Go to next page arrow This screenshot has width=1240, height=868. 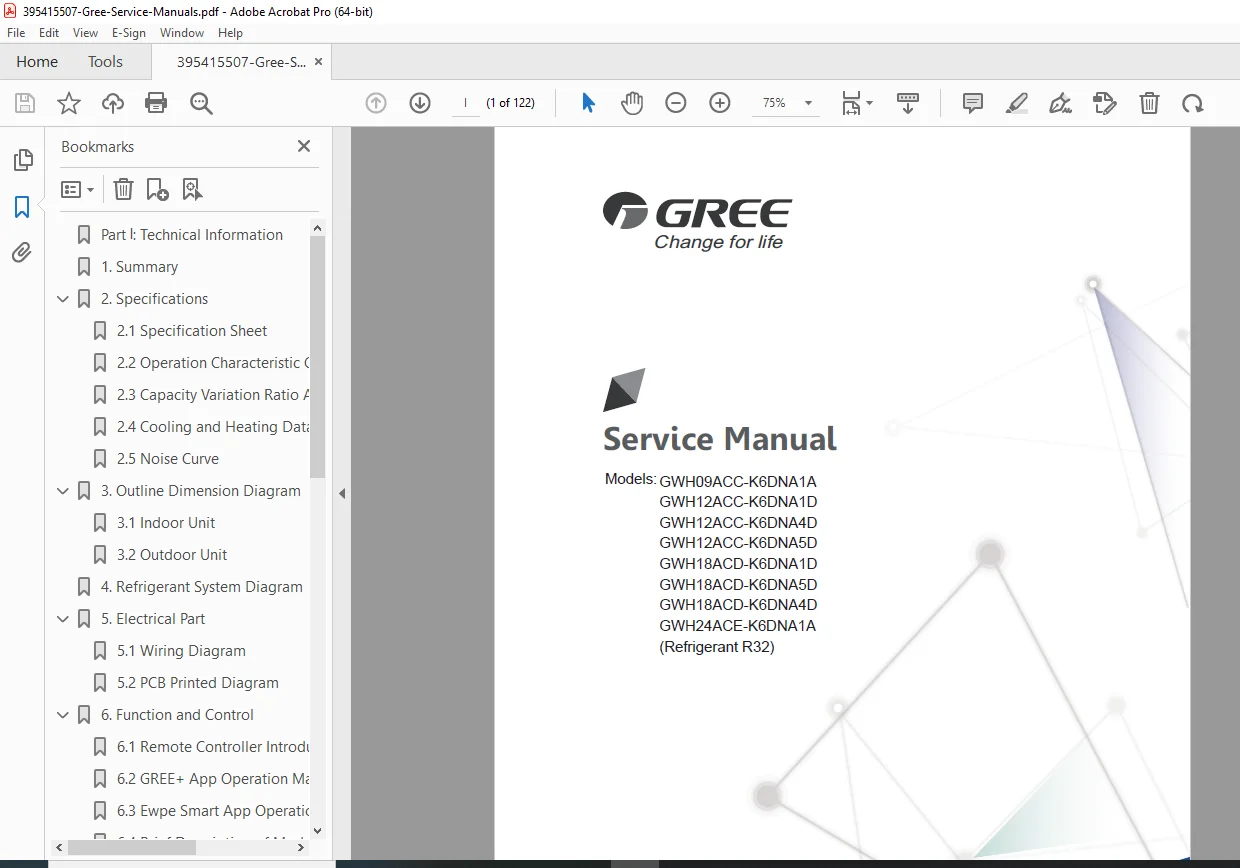click(420, 103)
